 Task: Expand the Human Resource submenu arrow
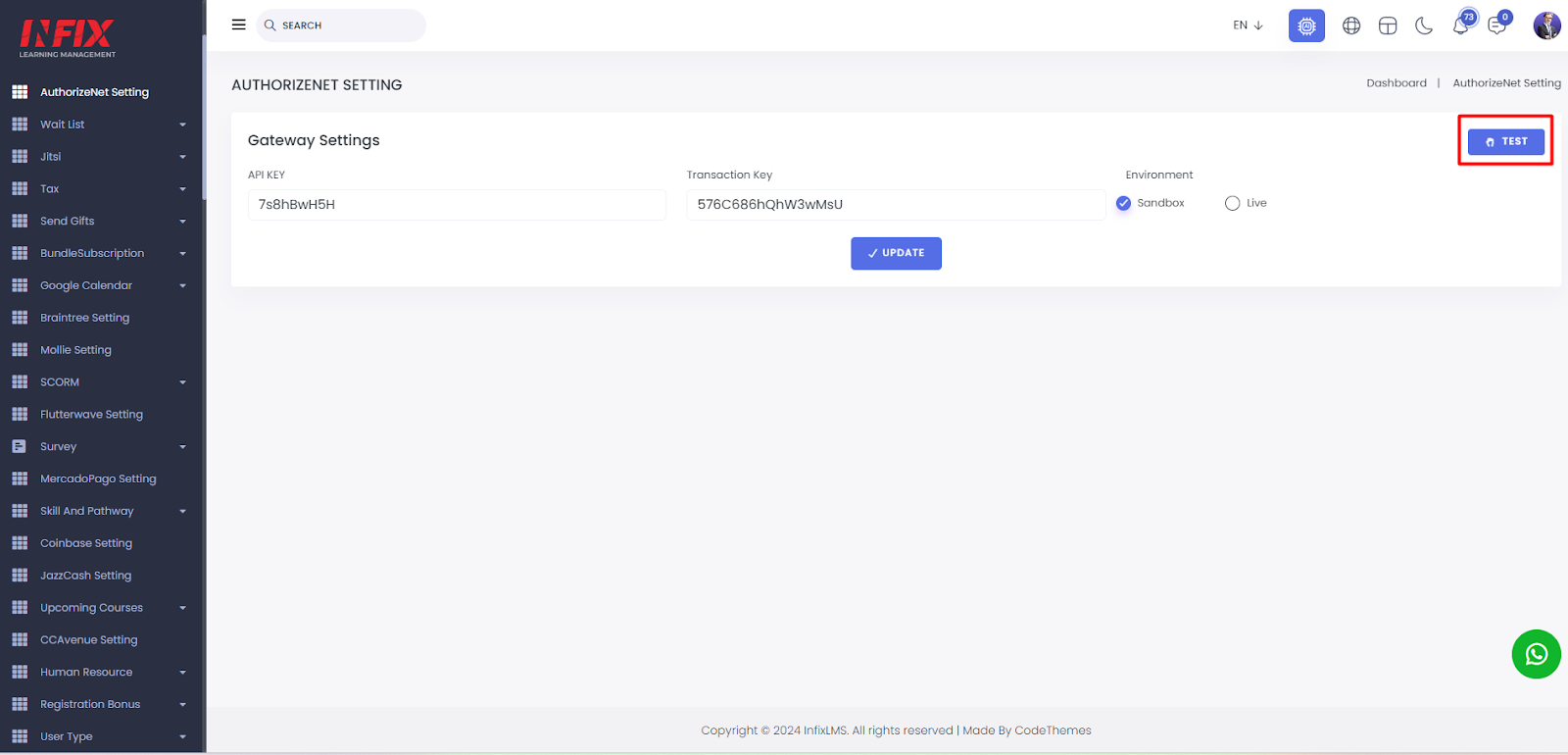(183, 673)
